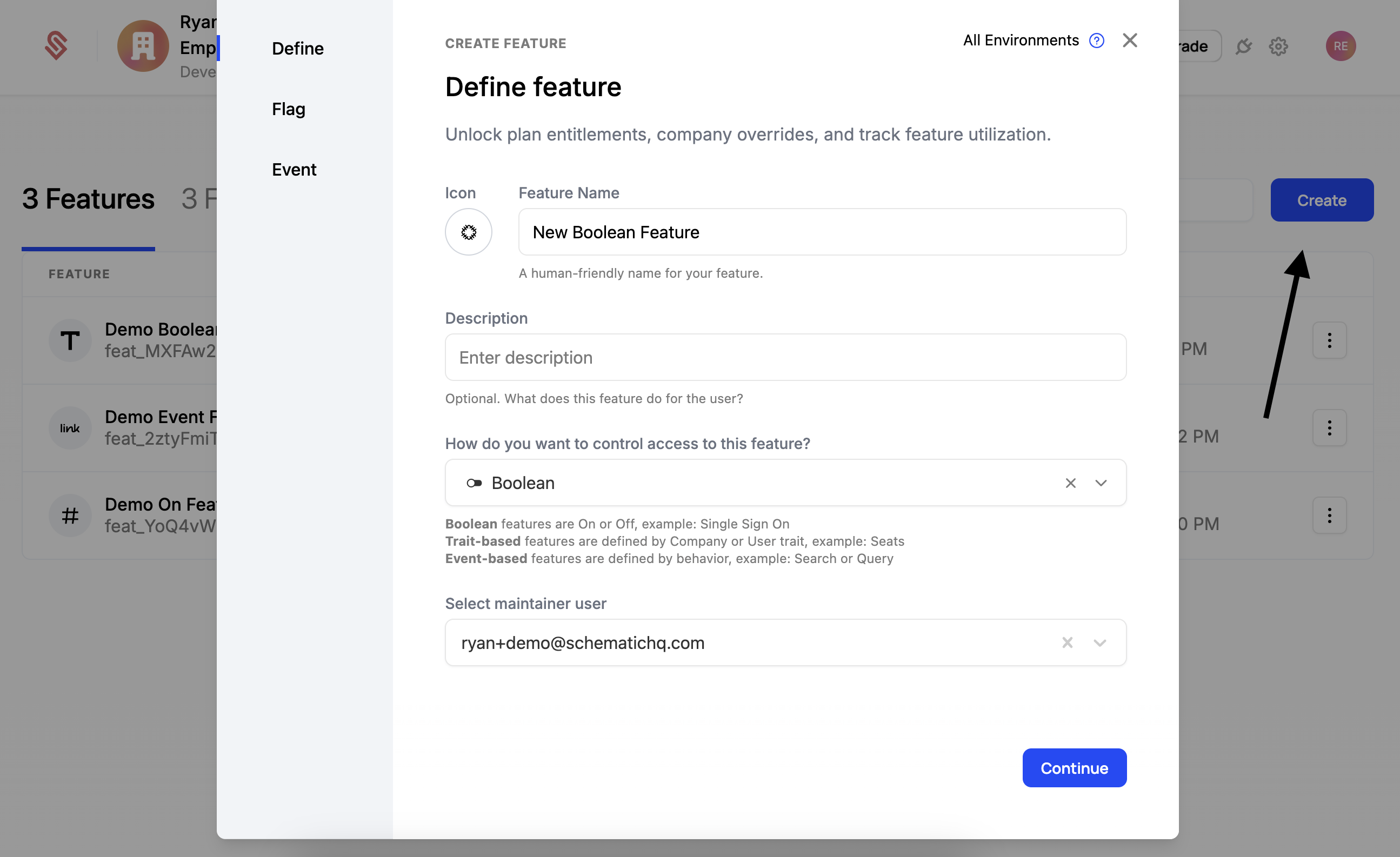This screenshot has height=857, width=1400.
Task: Open the kebab menu on Demo Boolean row
Action: point(1329,340)
